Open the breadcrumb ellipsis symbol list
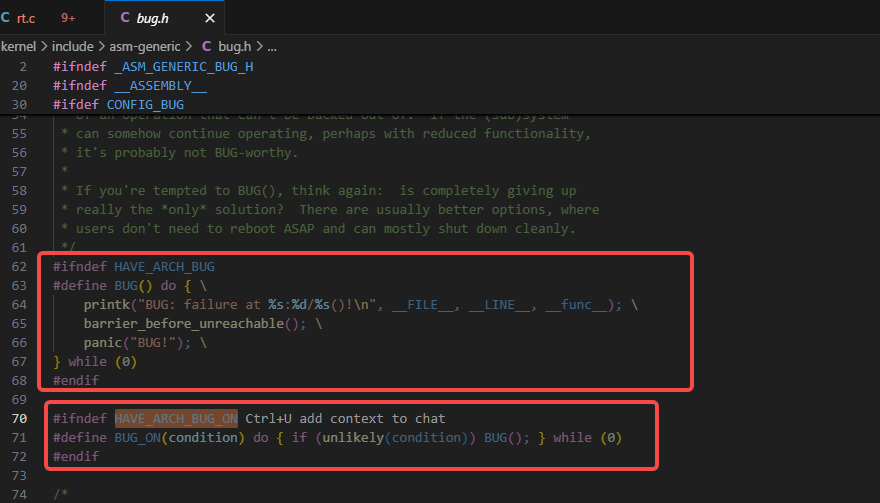Viewport: 880px width, 503px height. [272, 47]
